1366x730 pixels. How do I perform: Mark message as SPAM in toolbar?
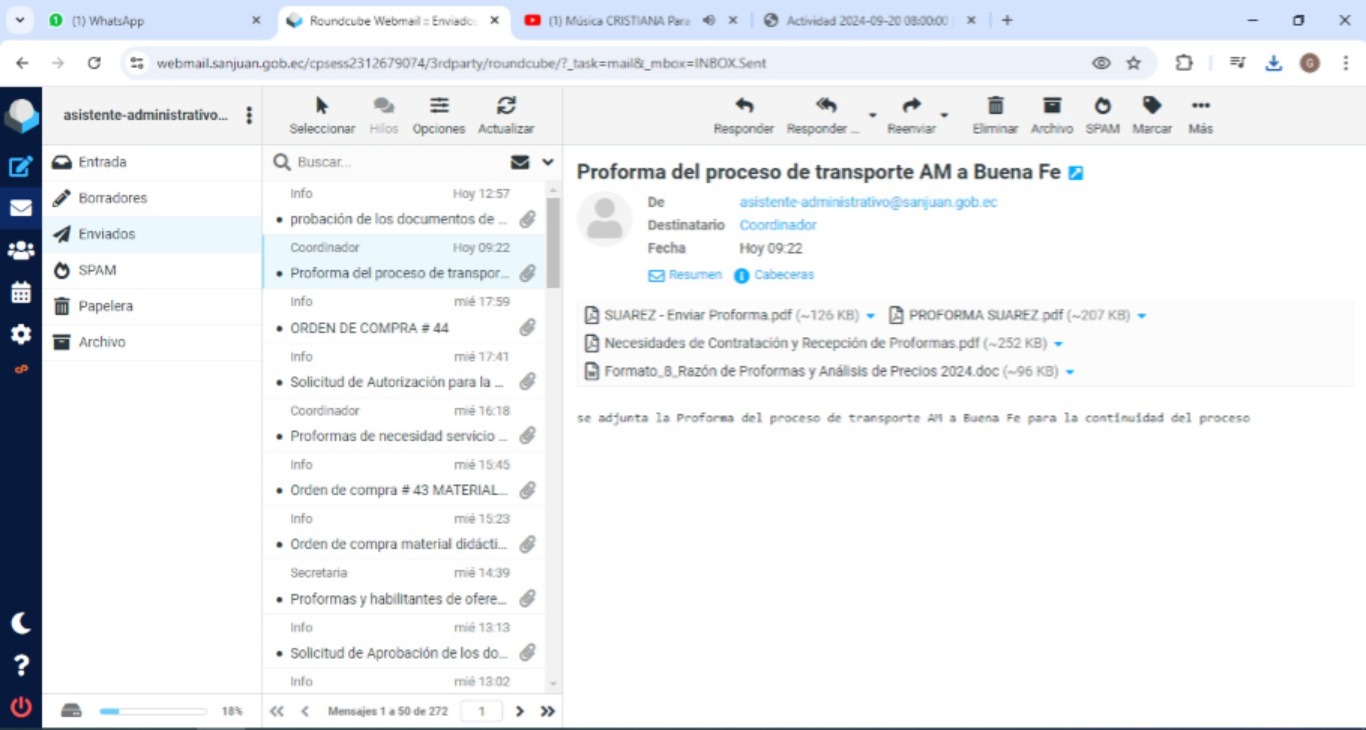tap(1102, 114)
